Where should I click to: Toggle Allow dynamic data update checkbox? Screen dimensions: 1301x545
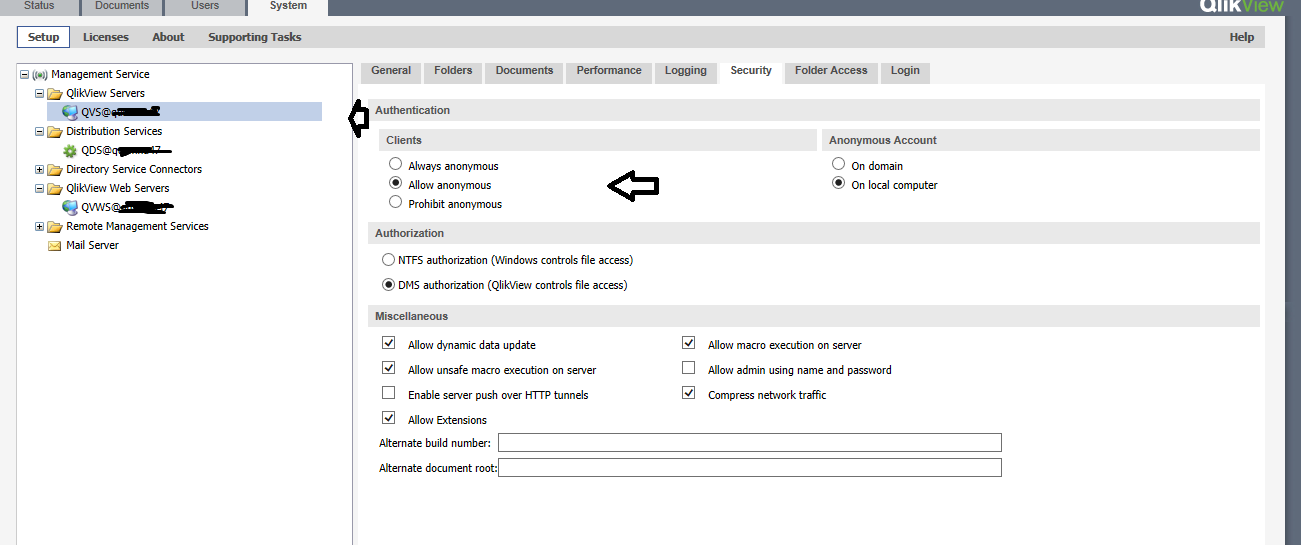pyautogui.click(x=388, y=343)
